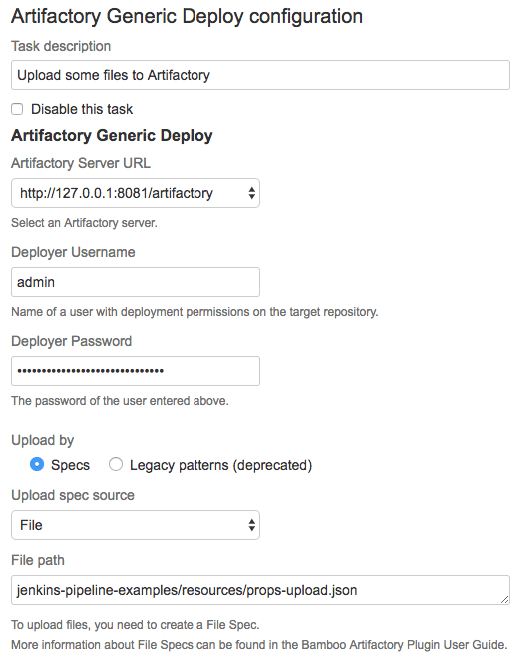Click the Artifactory Server URL label
This screenshot has width=518, height=656.
(81, 163)
